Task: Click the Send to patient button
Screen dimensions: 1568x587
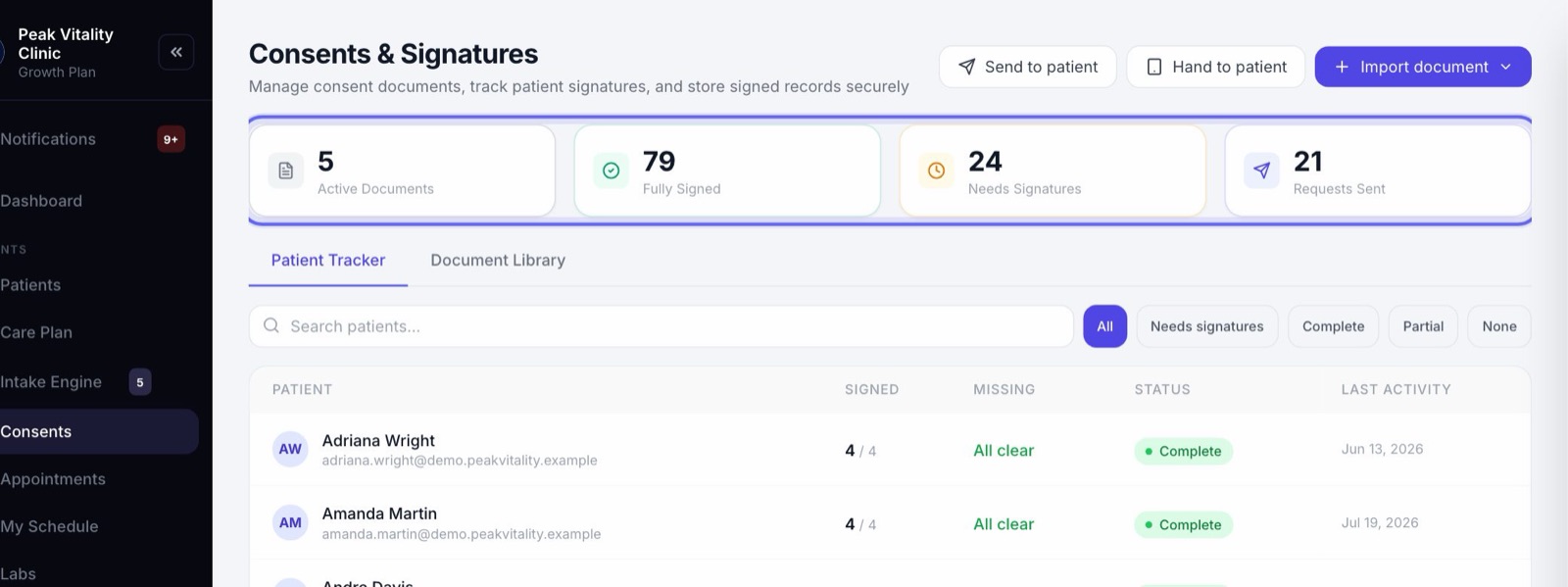Action: pyautogui.click(x=1027, y=67)
